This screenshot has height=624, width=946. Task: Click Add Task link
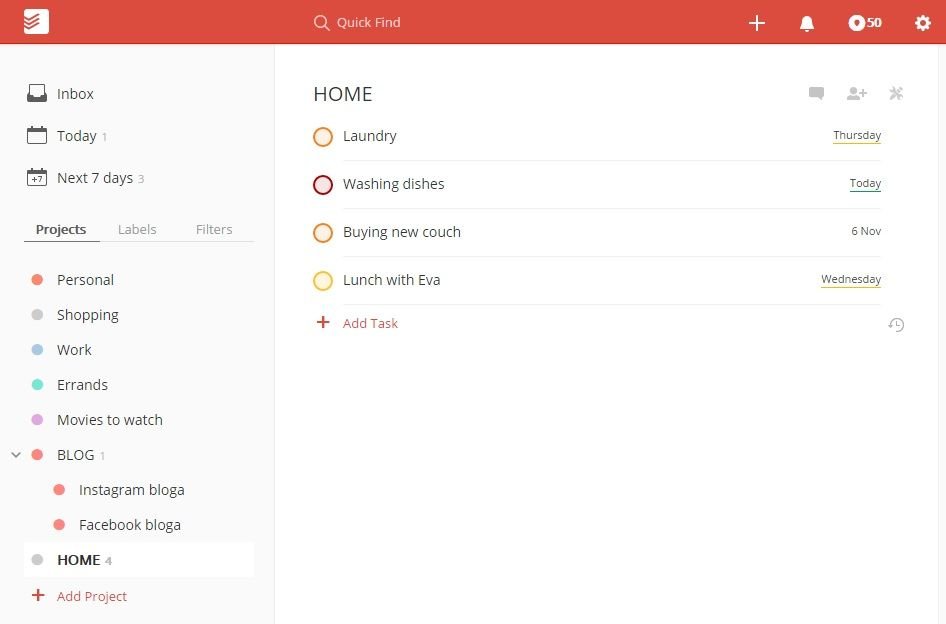370,323
